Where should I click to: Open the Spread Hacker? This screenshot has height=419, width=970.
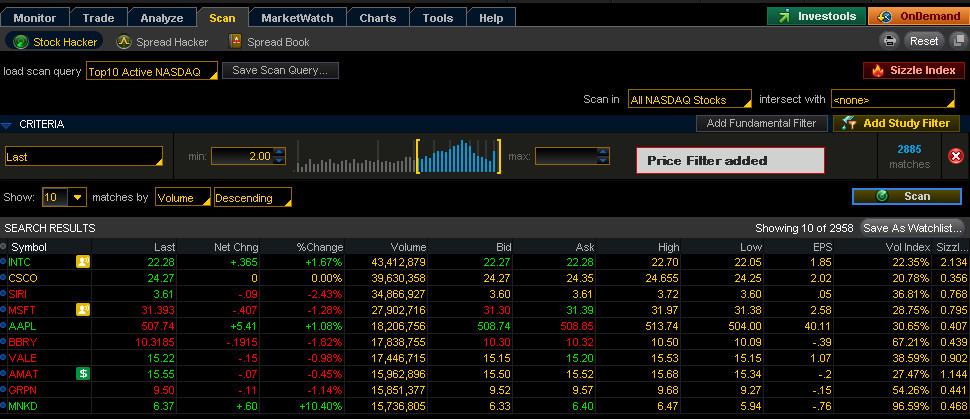(x=163, y=42)
